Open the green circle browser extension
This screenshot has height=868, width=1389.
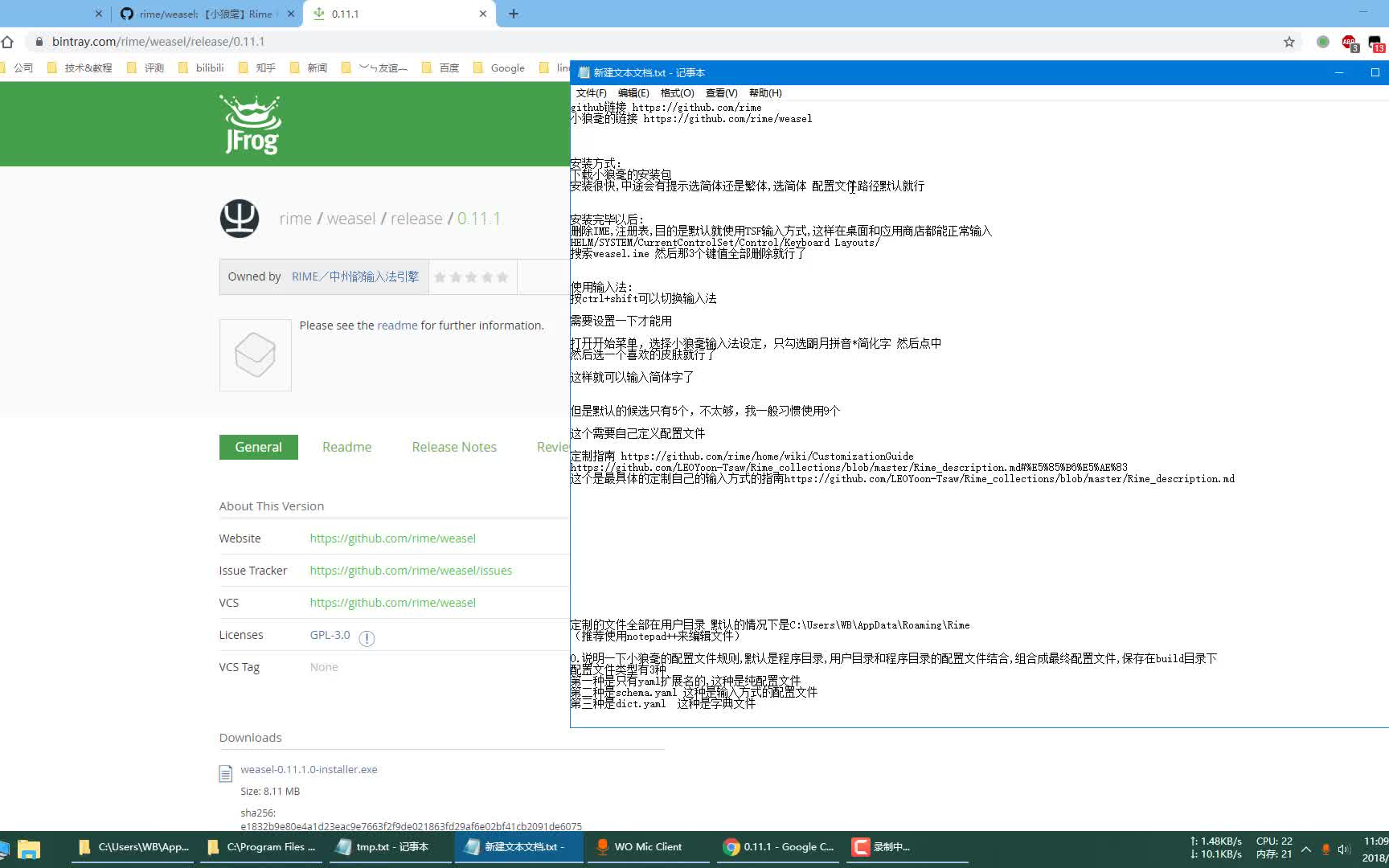pyautogui.click(x=1323, y=42)
